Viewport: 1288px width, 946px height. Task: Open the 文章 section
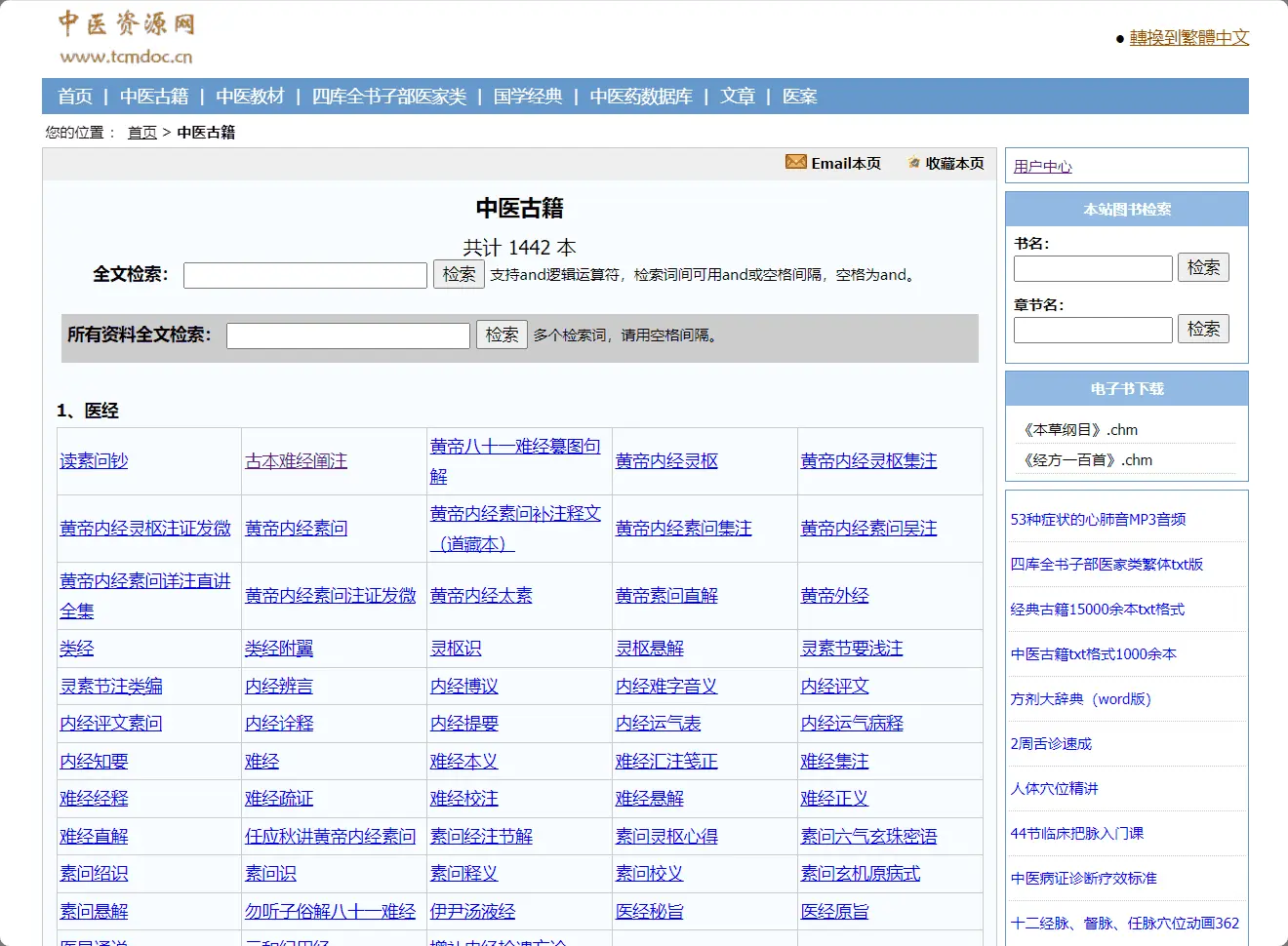[x=737, y=96]
